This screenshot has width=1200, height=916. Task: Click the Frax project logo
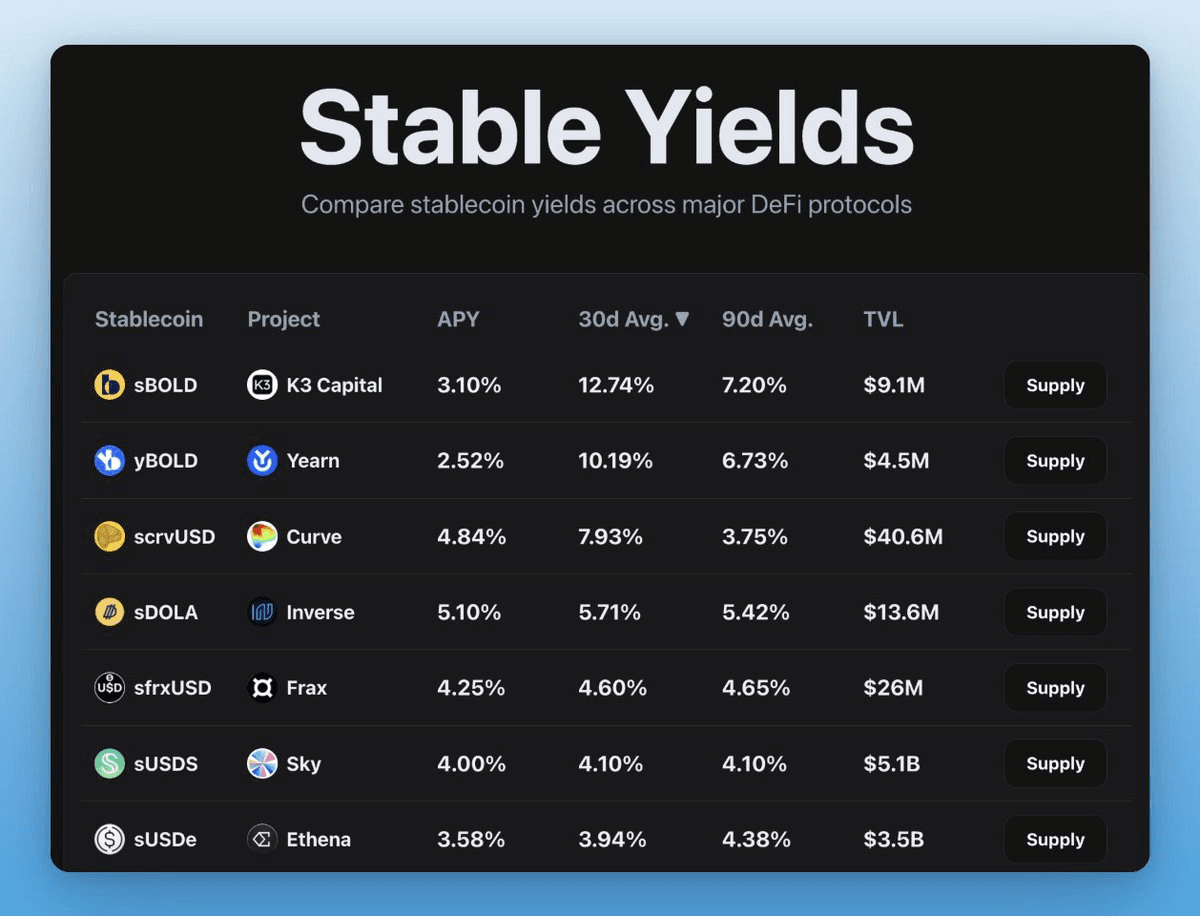click(262, 688)
